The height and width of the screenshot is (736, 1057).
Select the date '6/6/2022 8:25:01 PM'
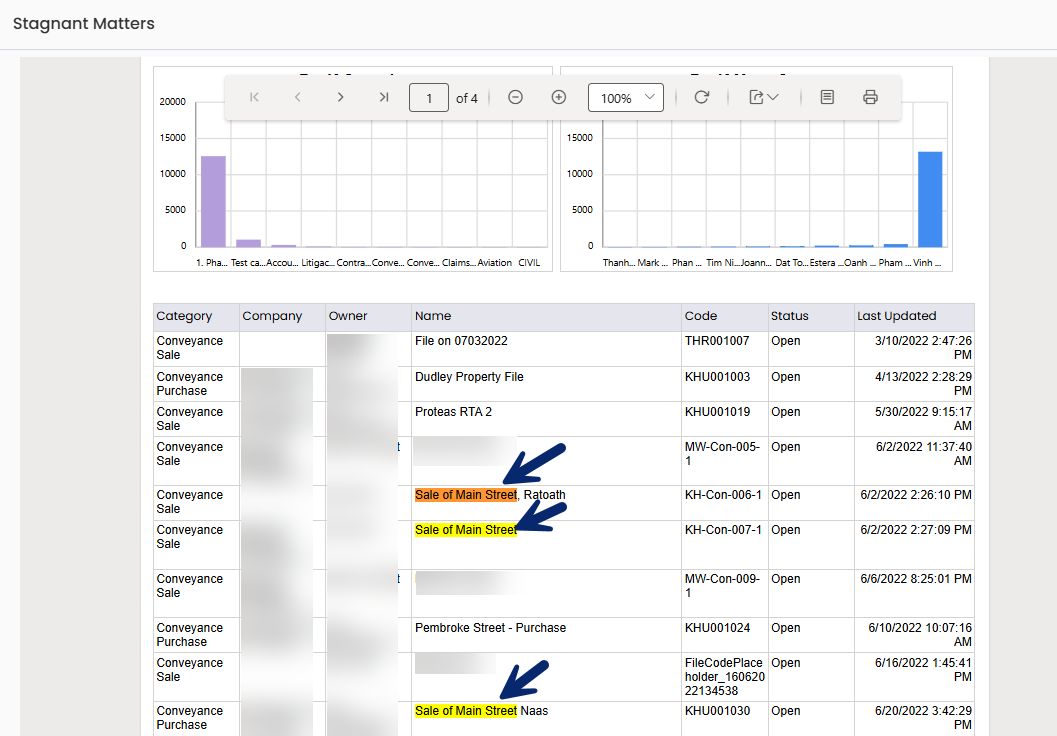916,579
